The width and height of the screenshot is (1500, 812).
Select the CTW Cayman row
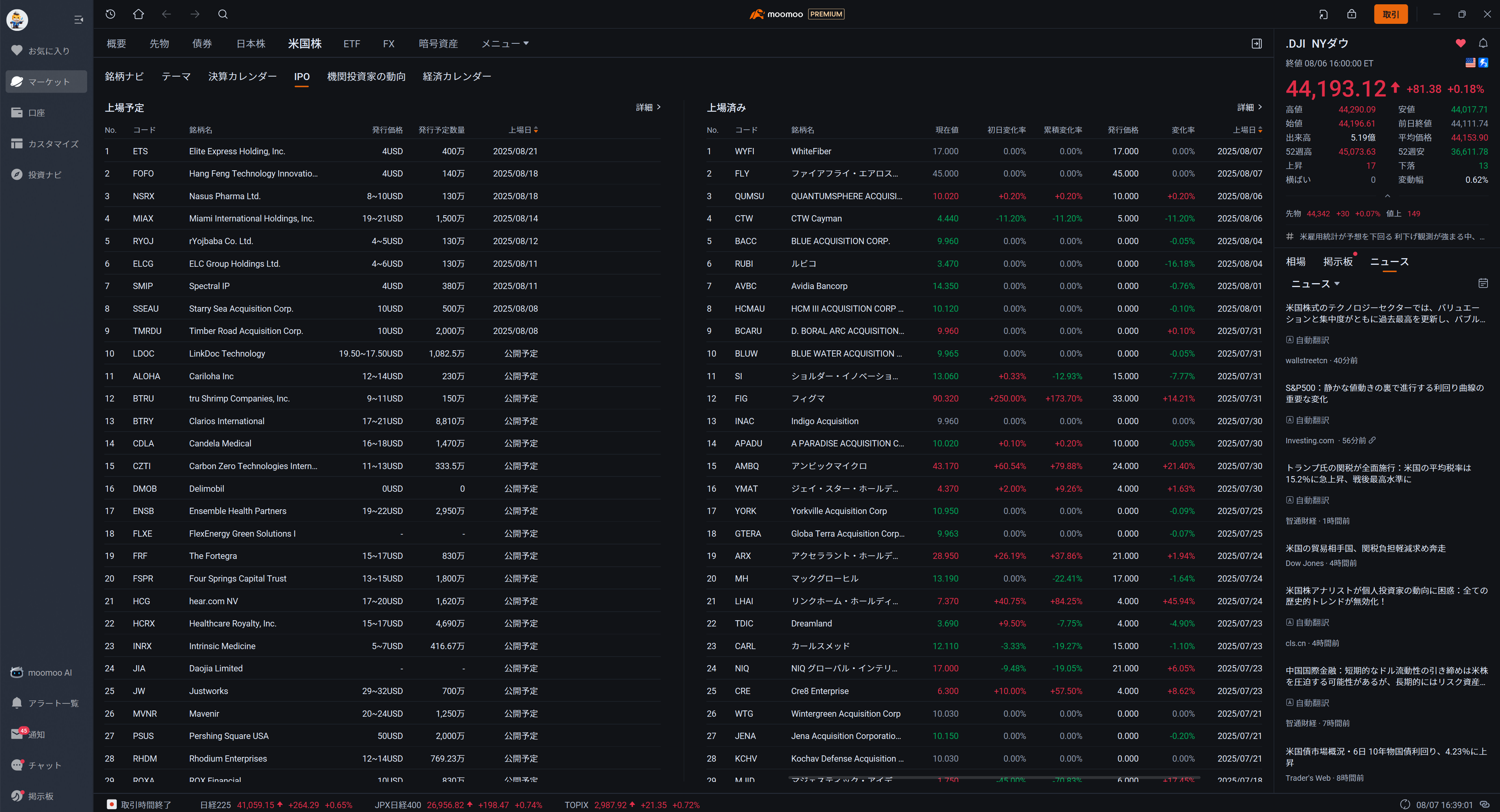click(985, 218)
